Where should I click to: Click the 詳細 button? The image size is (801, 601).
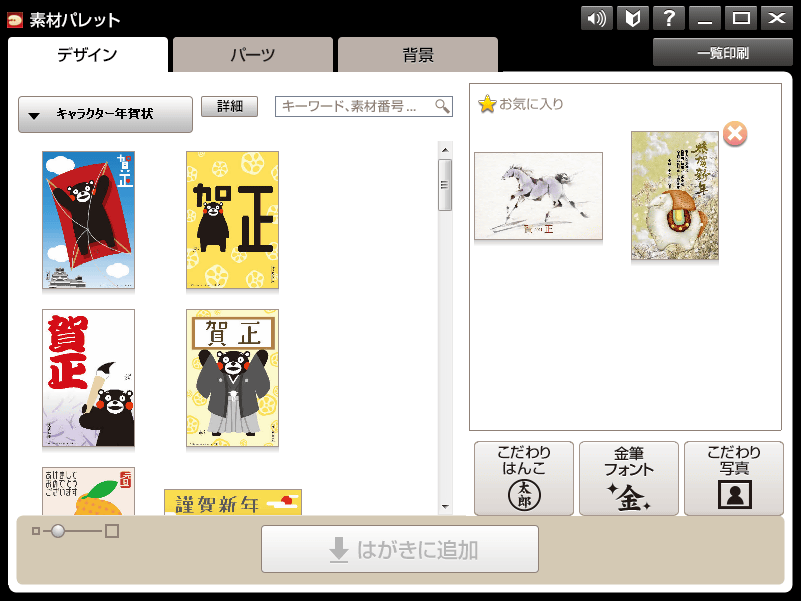[x=229, y=106]
